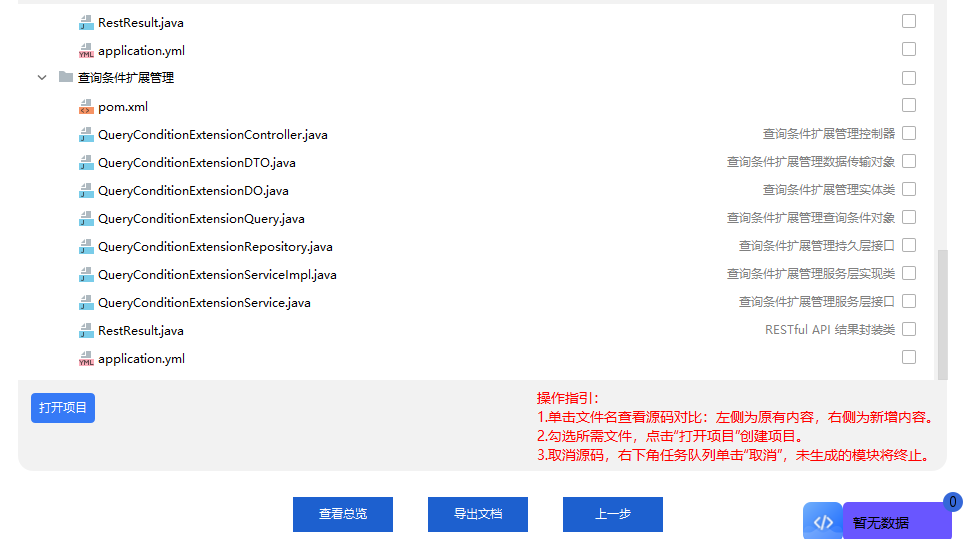Open QueryConditionExtensionService.java file name
This screenshot has width=969, height=539.
(204, 303)
